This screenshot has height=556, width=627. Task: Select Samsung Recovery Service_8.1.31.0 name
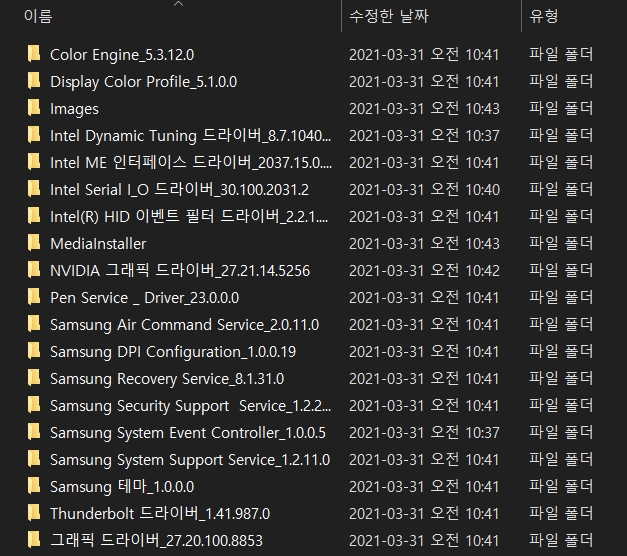[167, 379]
